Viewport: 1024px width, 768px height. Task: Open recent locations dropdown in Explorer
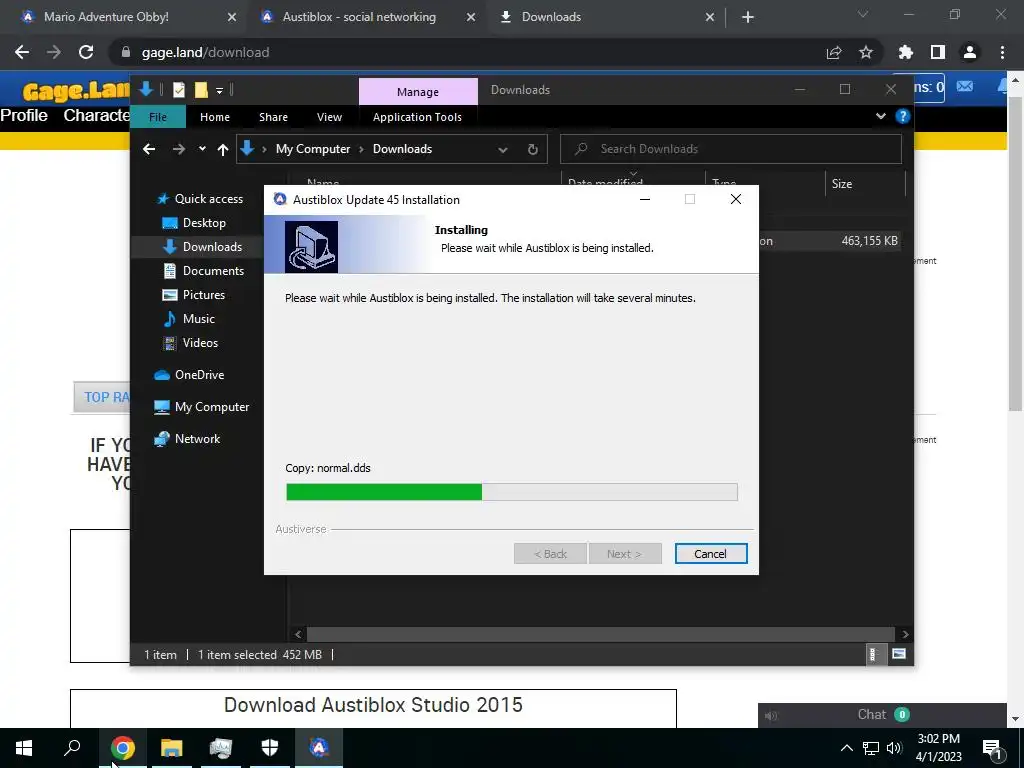[202, 149]
